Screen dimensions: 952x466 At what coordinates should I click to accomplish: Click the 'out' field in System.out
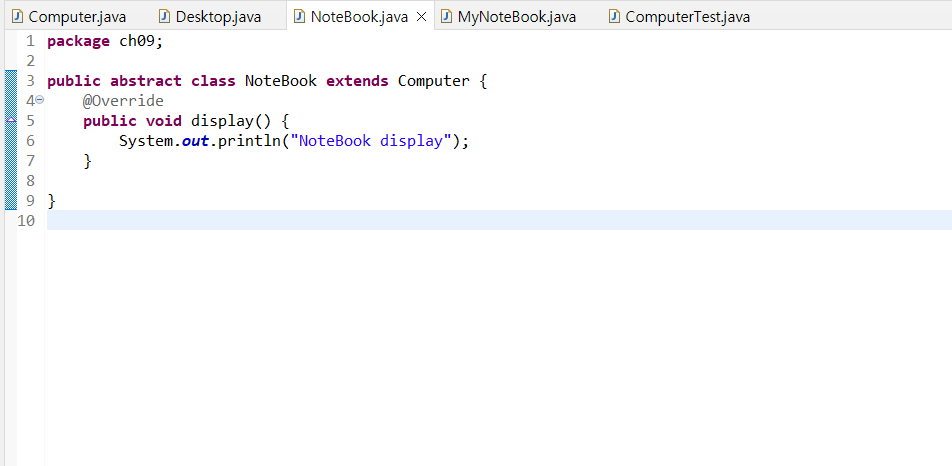(195, 141)
